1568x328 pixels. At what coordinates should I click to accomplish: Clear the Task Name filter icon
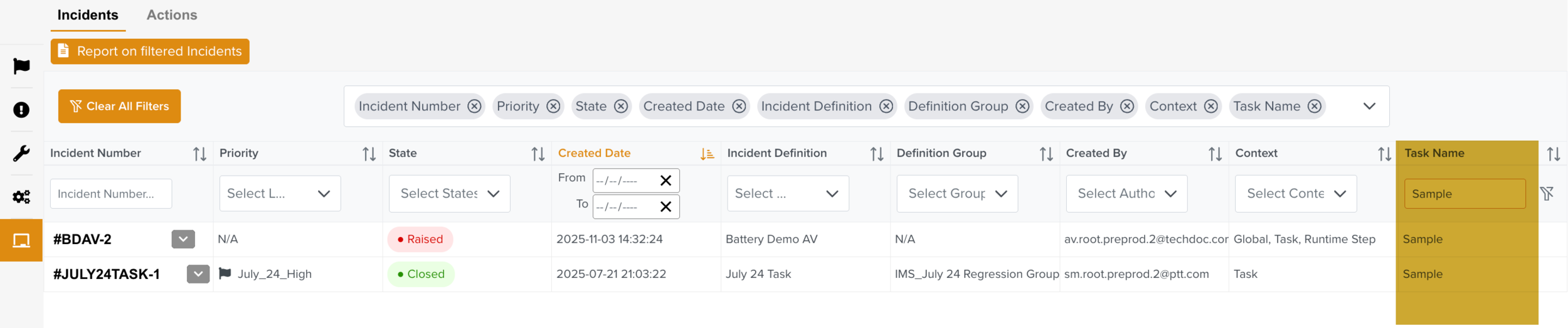point(1547,194)
